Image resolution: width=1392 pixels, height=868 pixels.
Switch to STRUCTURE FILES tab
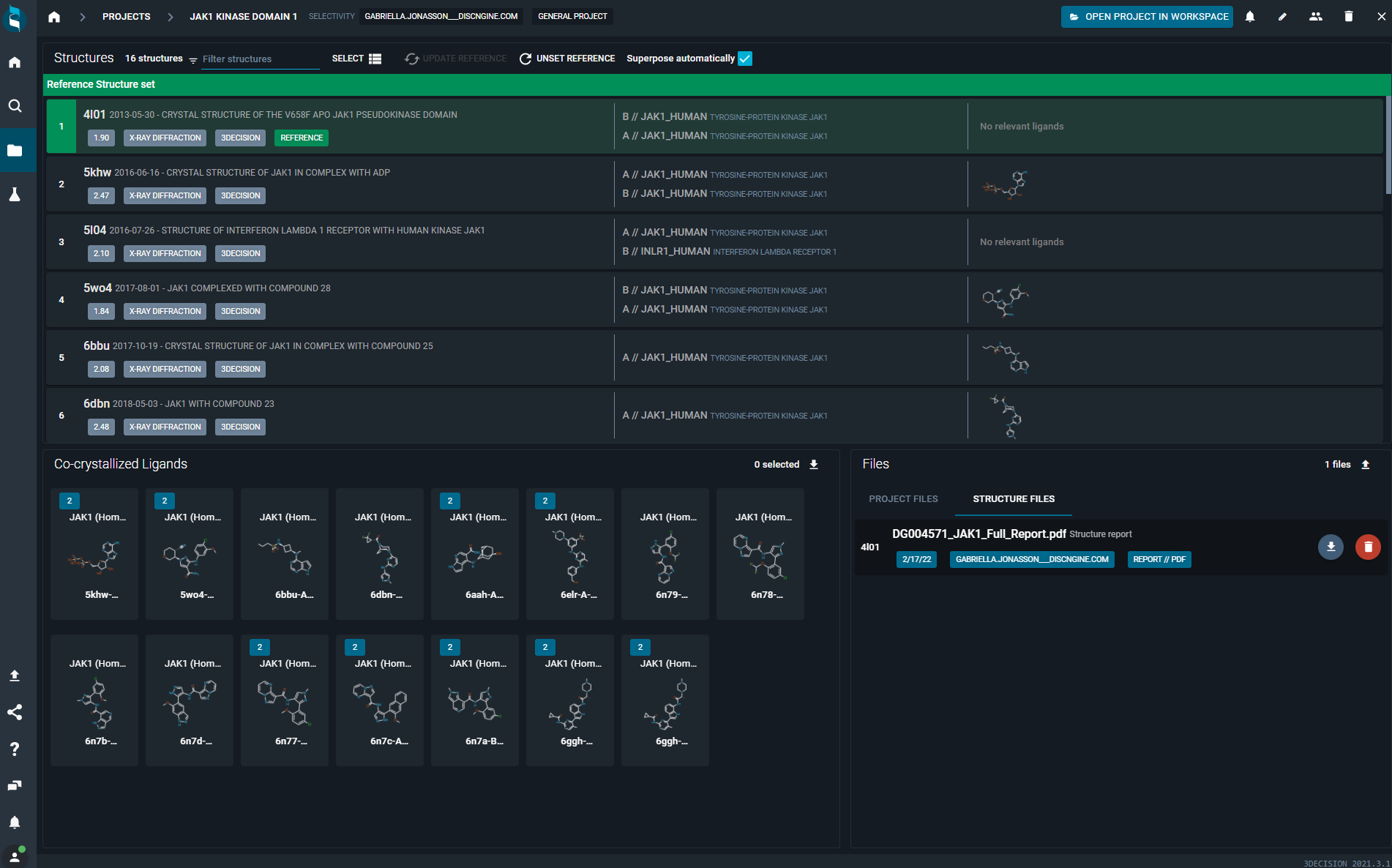point(1014,499)
